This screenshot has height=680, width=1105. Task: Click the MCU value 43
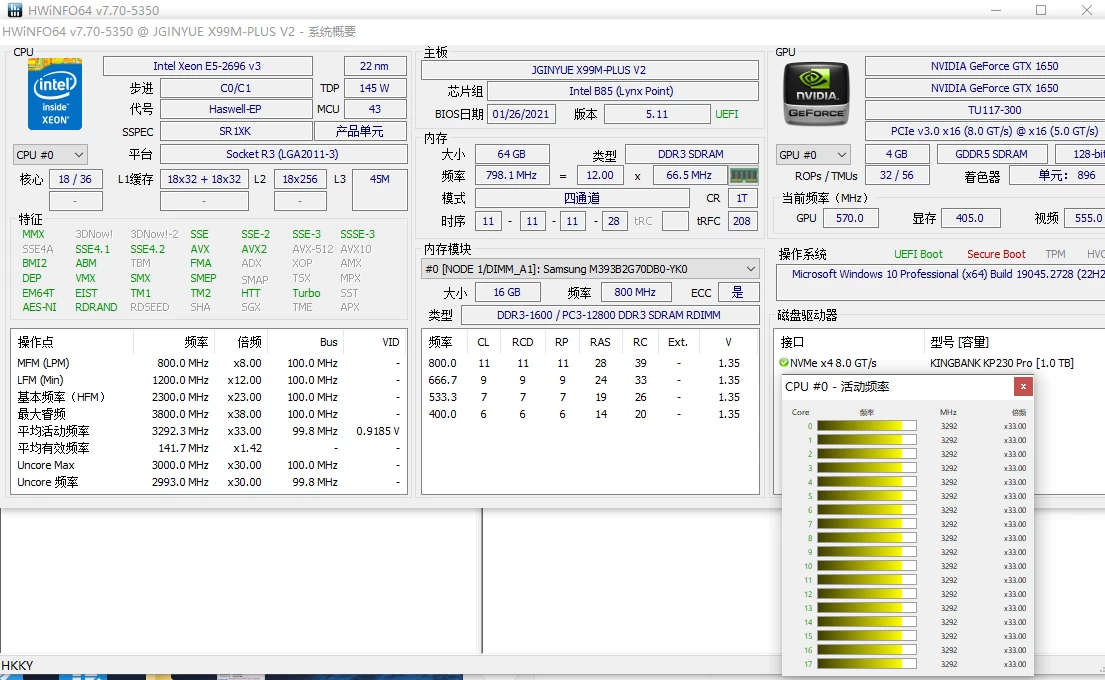click(x=375, y=109)
